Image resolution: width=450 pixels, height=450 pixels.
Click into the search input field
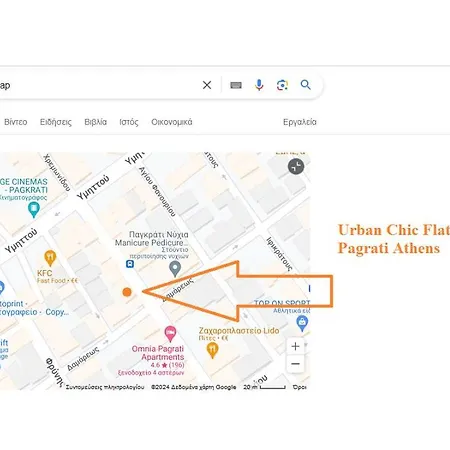pyautogui.click(x=100, y=85)
